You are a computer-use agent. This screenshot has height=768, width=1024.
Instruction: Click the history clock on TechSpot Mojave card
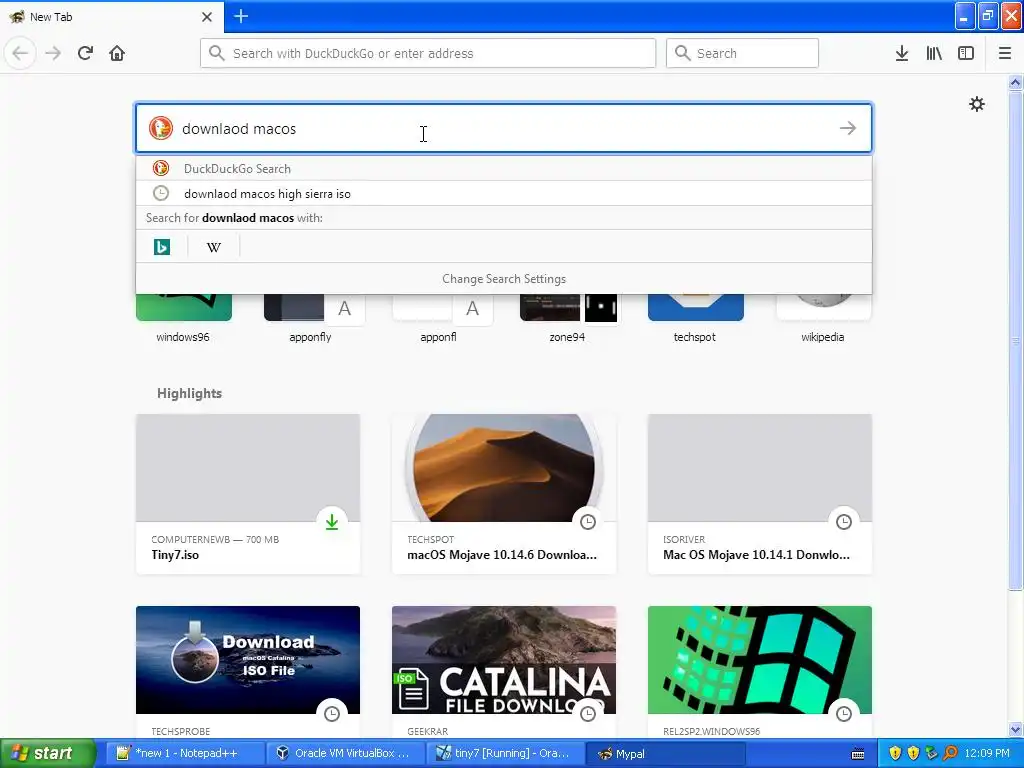[588, 522]
